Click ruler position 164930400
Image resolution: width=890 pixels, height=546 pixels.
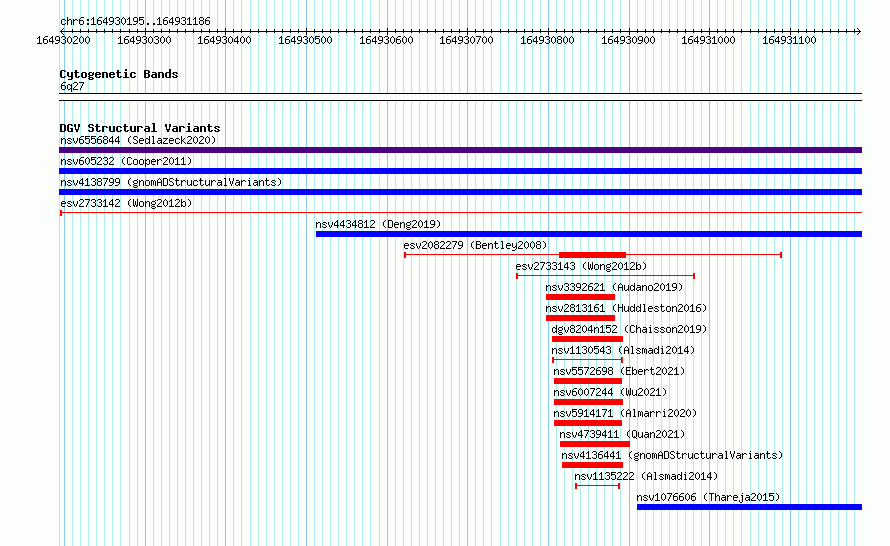pyautogui.click(x=224, y=40)
